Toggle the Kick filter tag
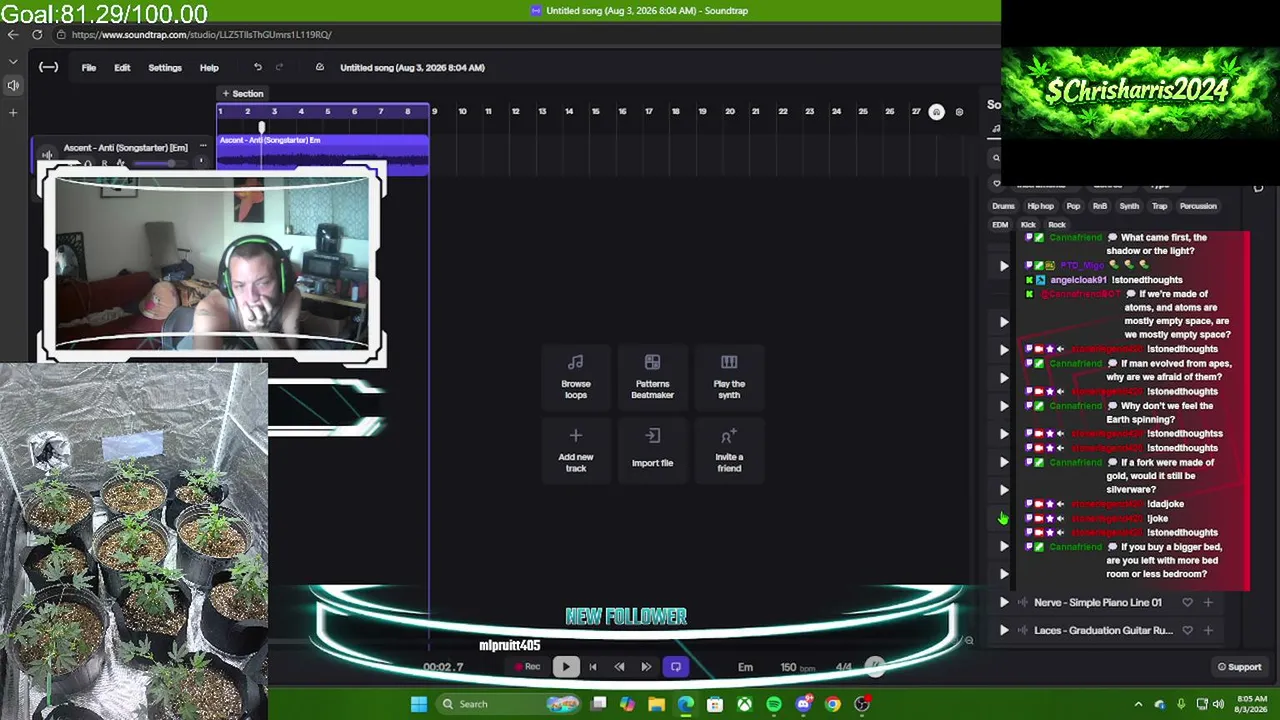1280x720 pixels. tap(1028, 225)
